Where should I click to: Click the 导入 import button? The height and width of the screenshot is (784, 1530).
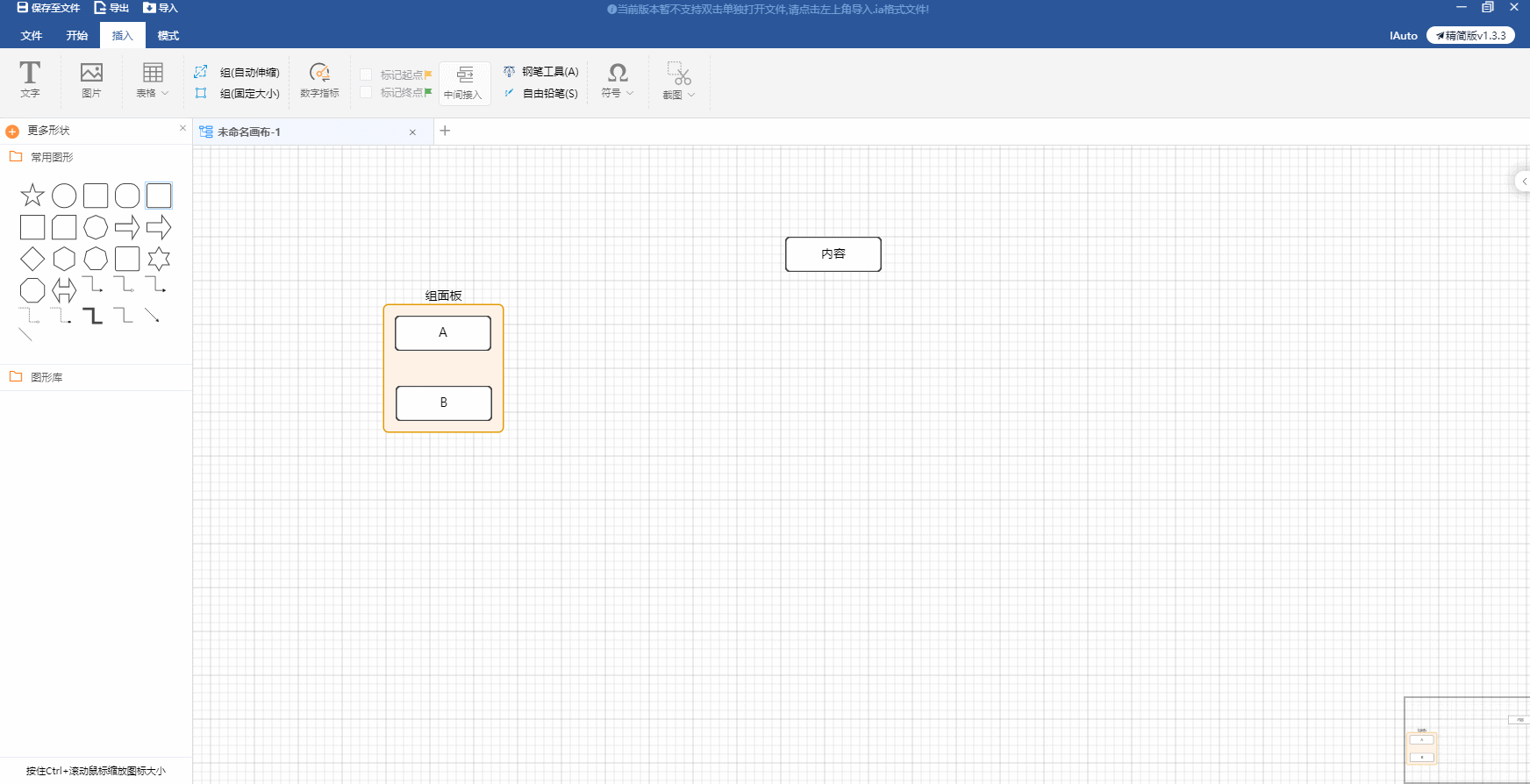click(161, 8)
